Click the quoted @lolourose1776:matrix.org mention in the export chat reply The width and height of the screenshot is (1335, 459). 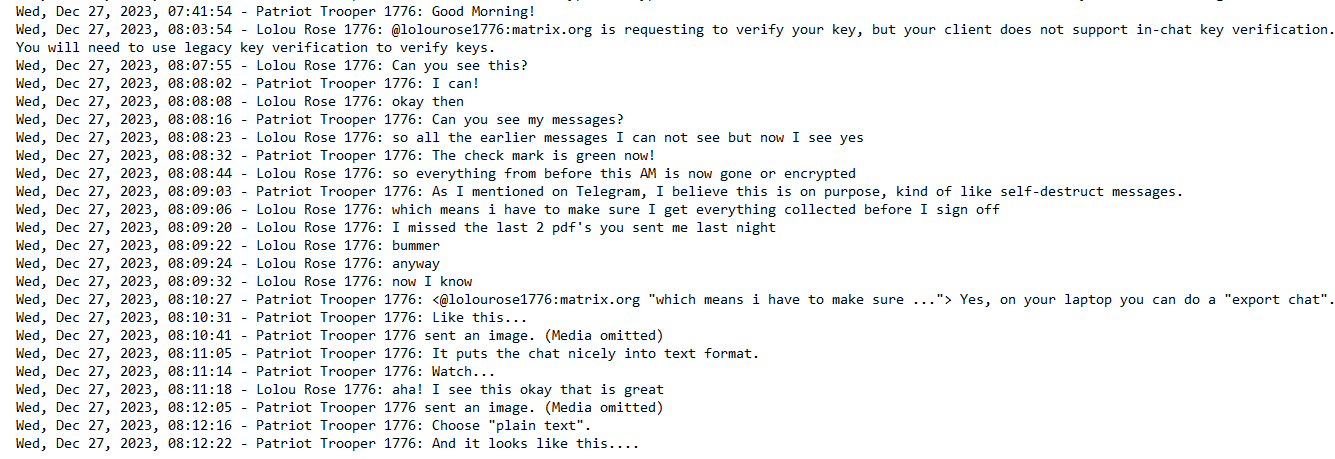(x=540, y=300)
